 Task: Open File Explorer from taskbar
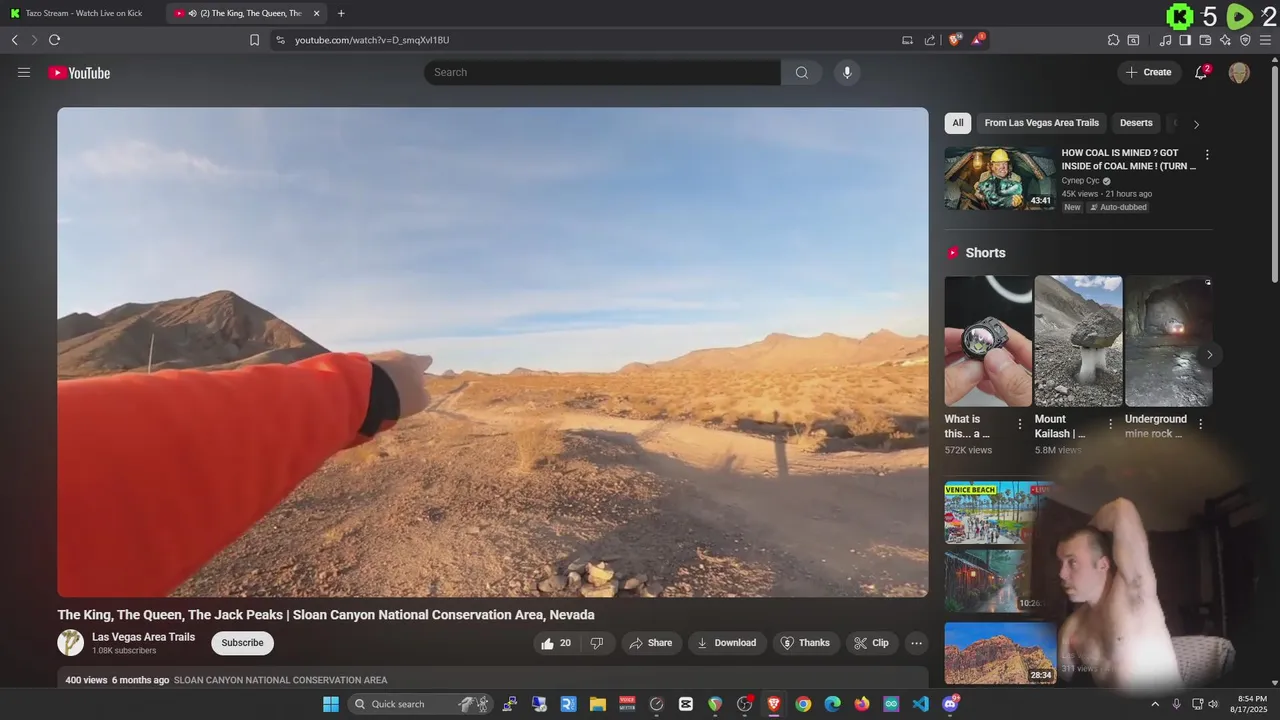[x=598, y=704]
